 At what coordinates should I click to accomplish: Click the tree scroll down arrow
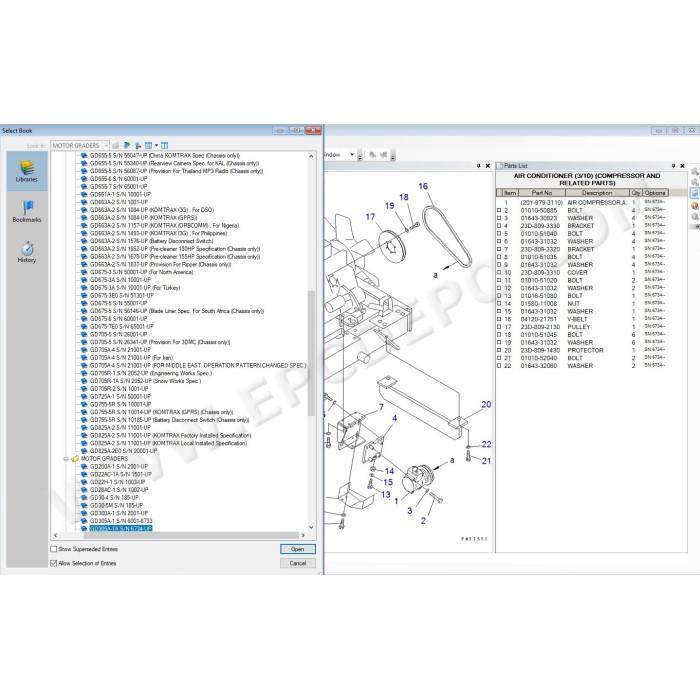pyautogui.click(x=311, y=527)
